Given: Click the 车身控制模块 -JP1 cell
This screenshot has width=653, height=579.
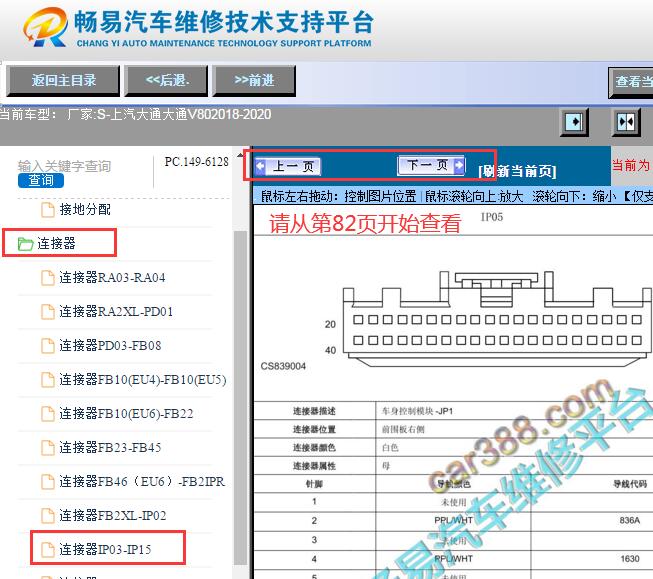Looking at the screenshot, I should coord(417,411).
